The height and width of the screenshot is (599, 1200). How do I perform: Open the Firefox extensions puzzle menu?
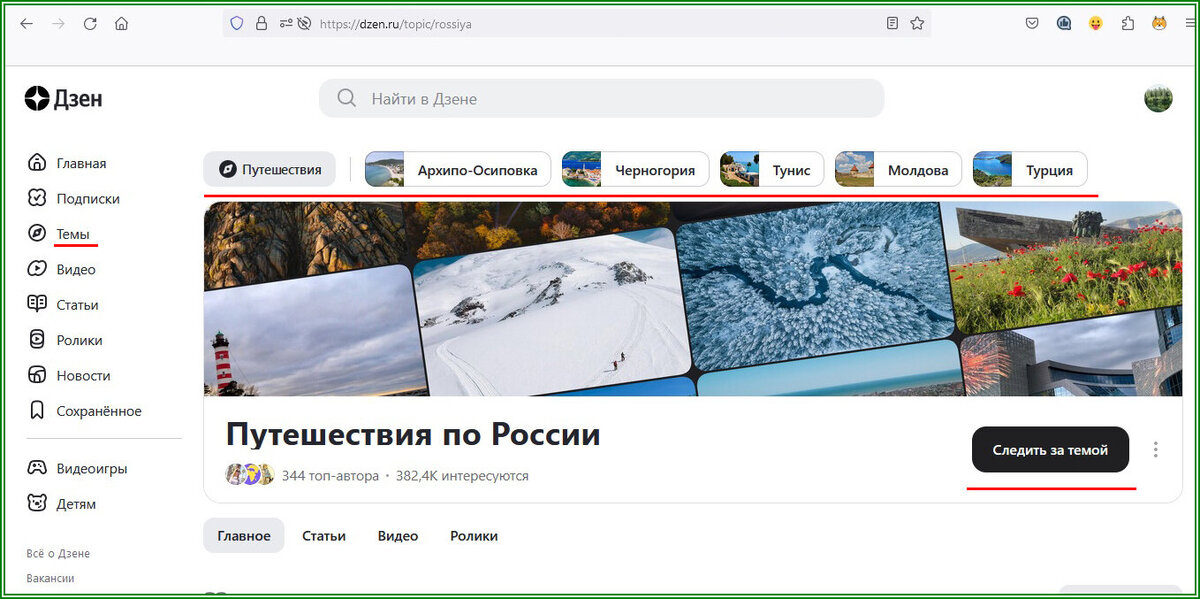click(x=1128, y=22)
